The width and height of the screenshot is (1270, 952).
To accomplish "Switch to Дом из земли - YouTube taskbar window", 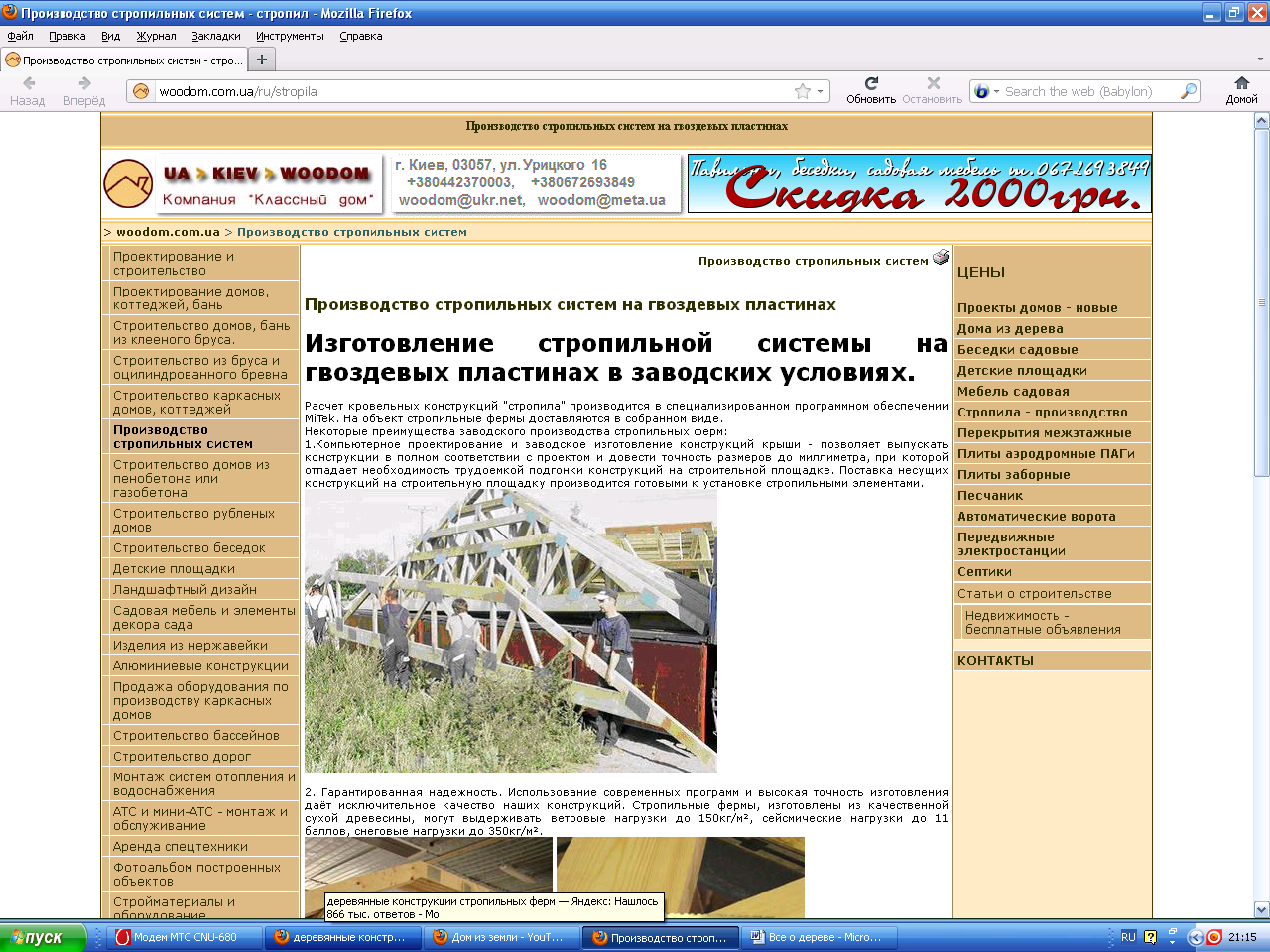I will click(x=503, y=937).
